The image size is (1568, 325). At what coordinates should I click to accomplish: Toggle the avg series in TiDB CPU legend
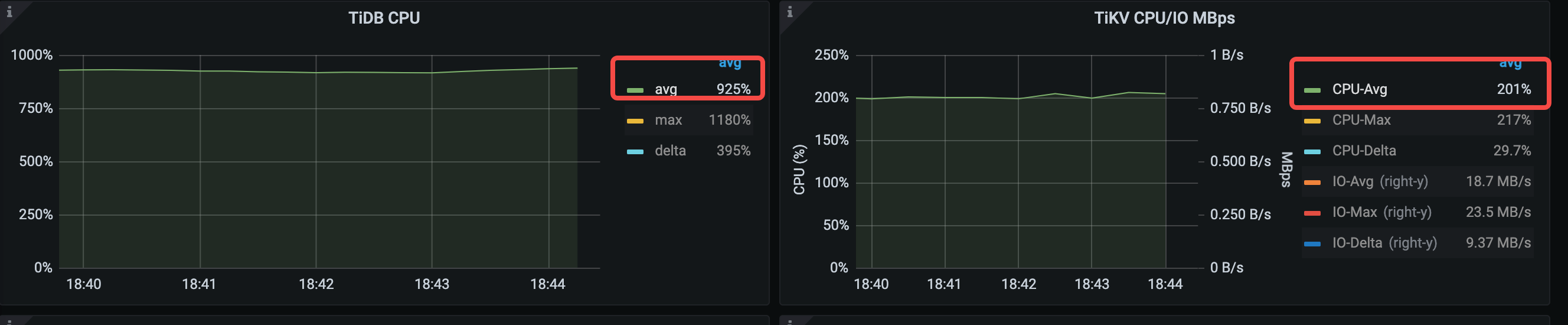pos(665,90)
